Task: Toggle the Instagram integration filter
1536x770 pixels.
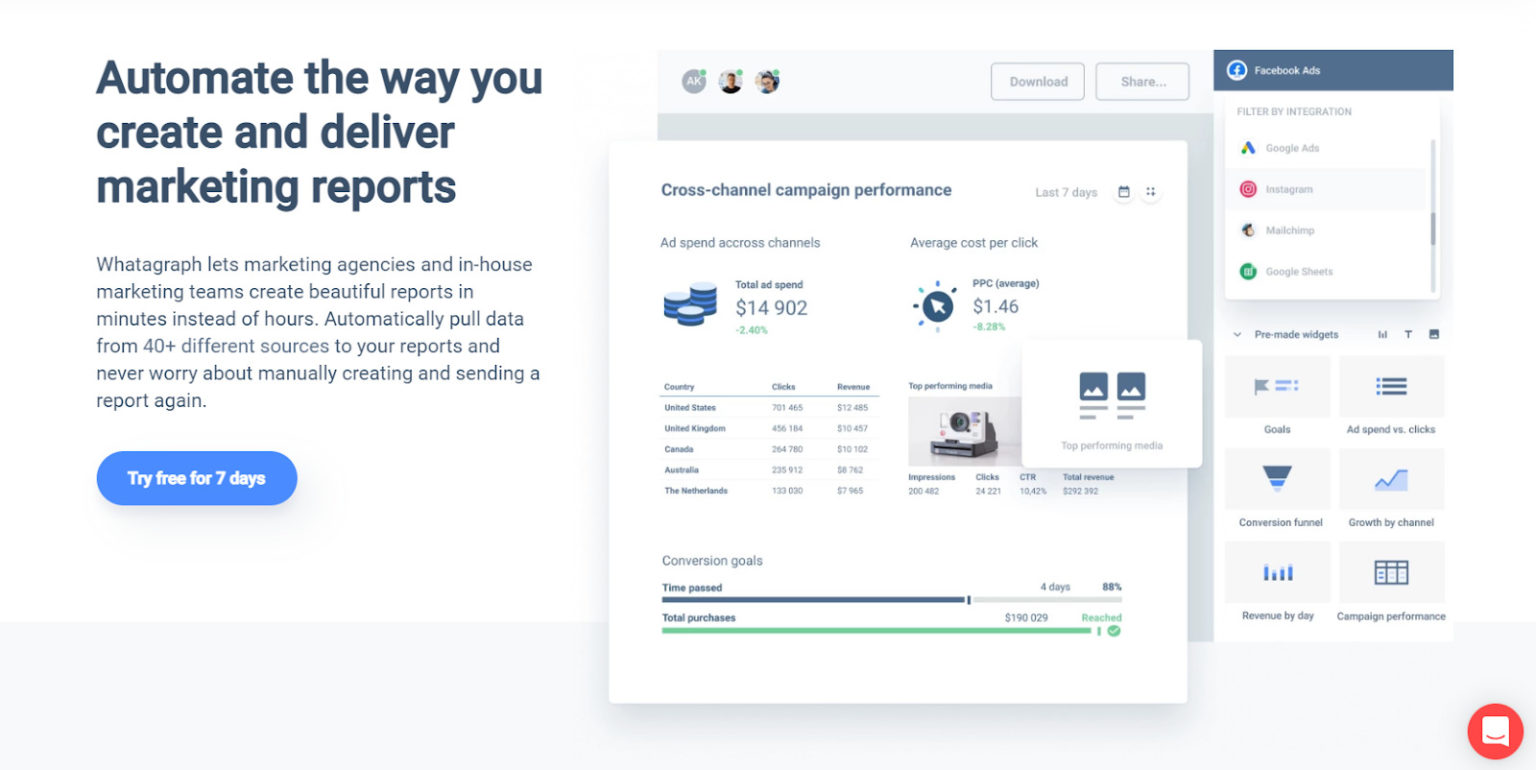Action: [x=1290, y=189]
